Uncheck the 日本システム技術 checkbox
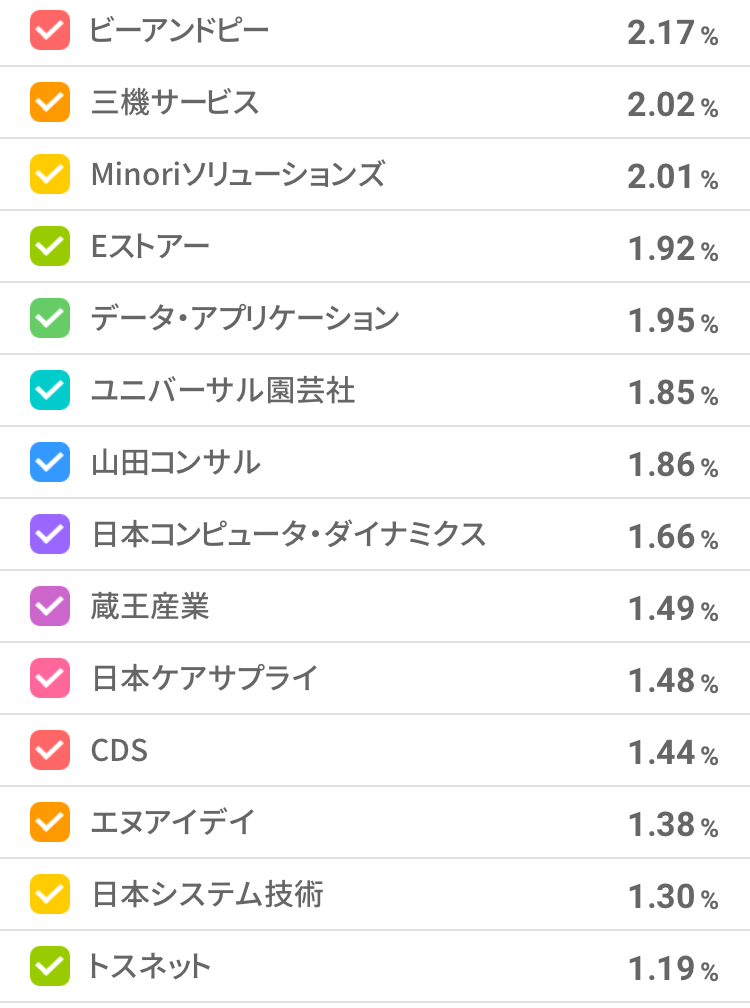The width and height of the screenshot is (750, 1008). point(50,894)
